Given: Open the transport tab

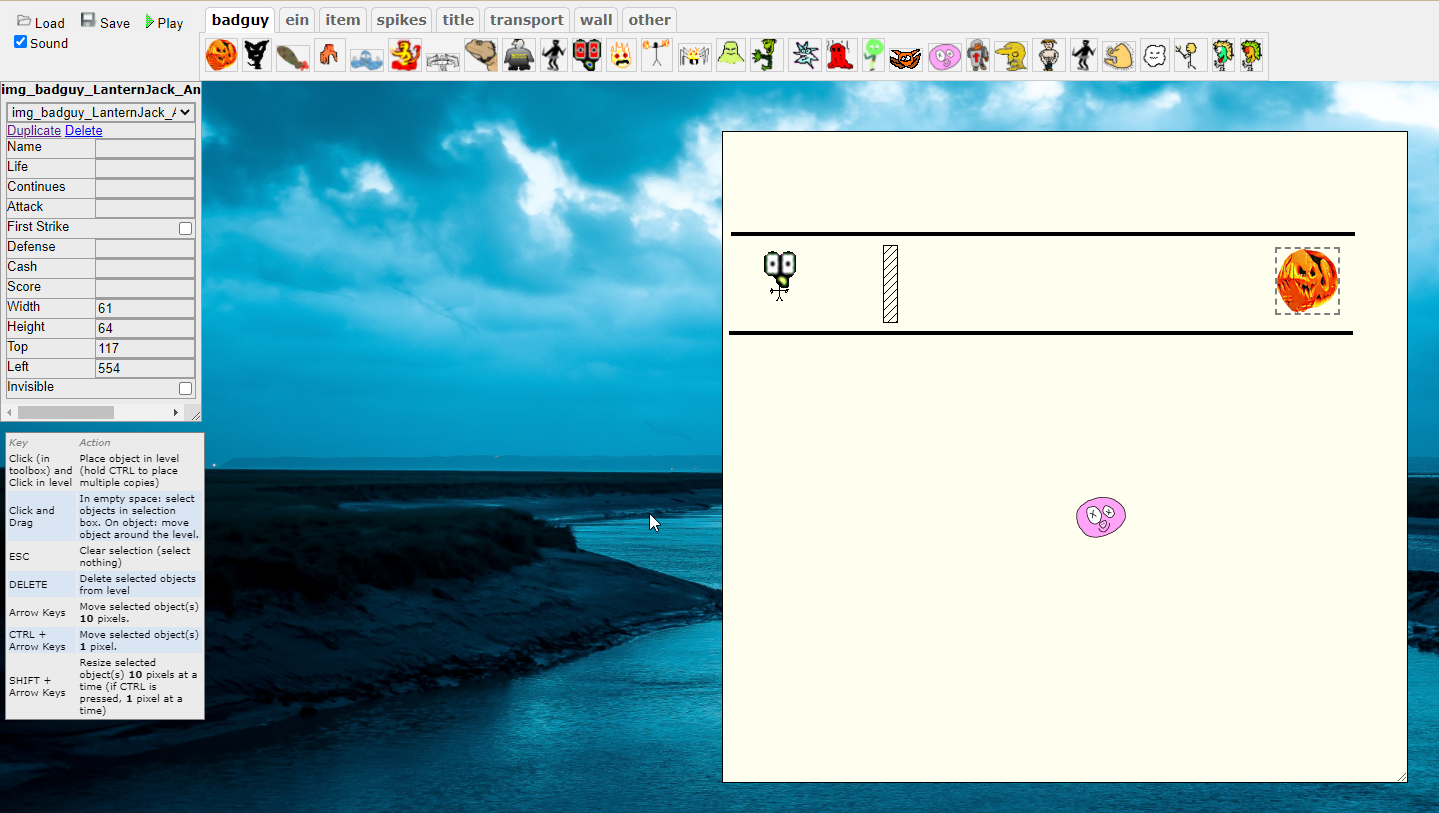Looking at the screenshot, I should point(526,20).
